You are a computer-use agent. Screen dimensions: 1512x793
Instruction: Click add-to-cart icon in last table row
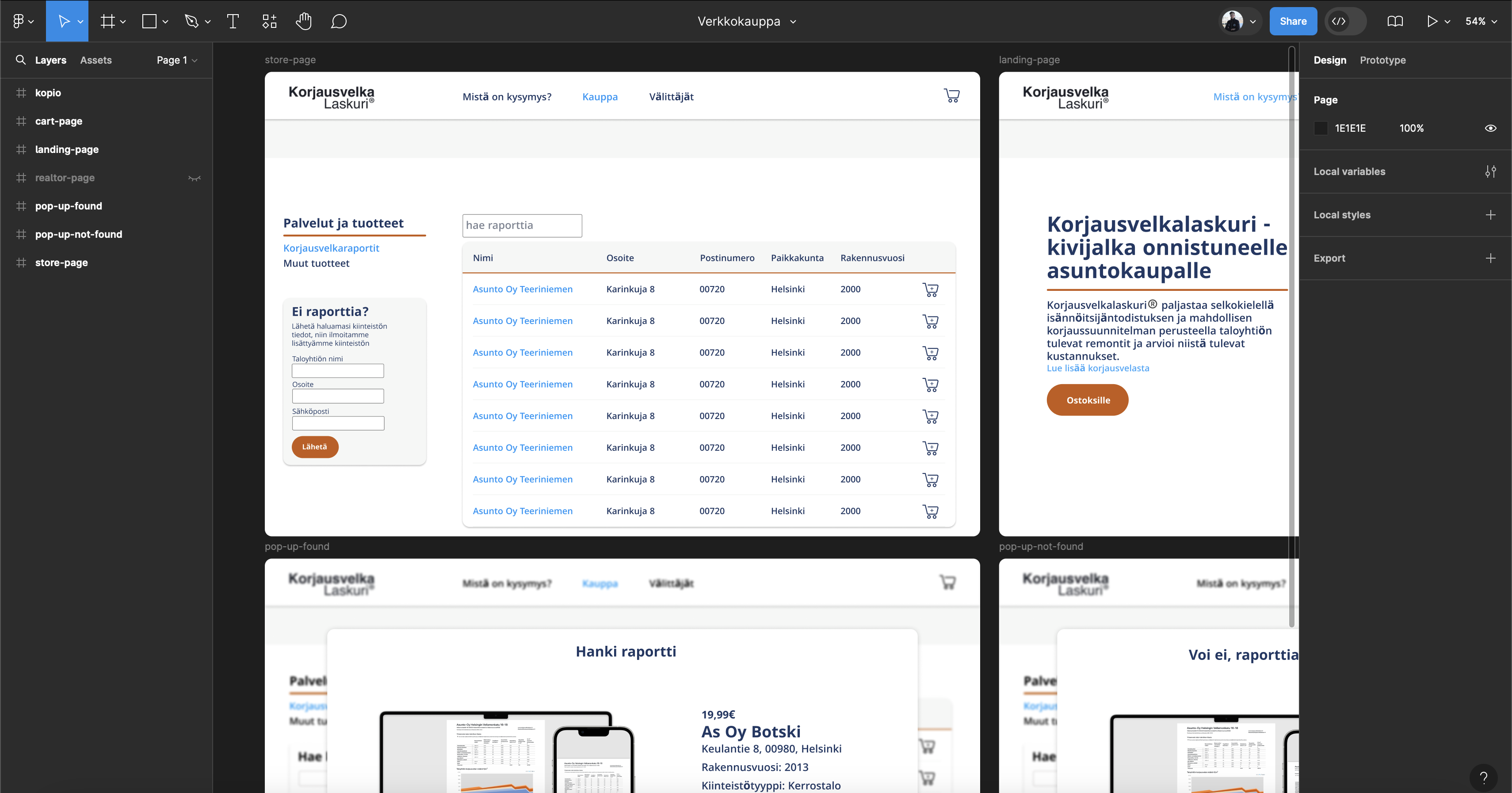pos(930,511)
